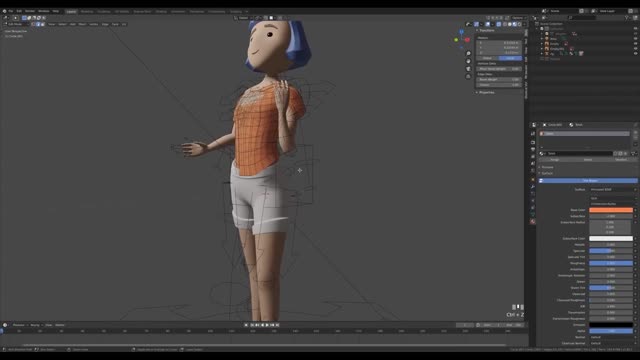Click the red X axis gizmo ball
This screenshot has width=640, height=360.
pyautogui.click(x=467, y=40)
